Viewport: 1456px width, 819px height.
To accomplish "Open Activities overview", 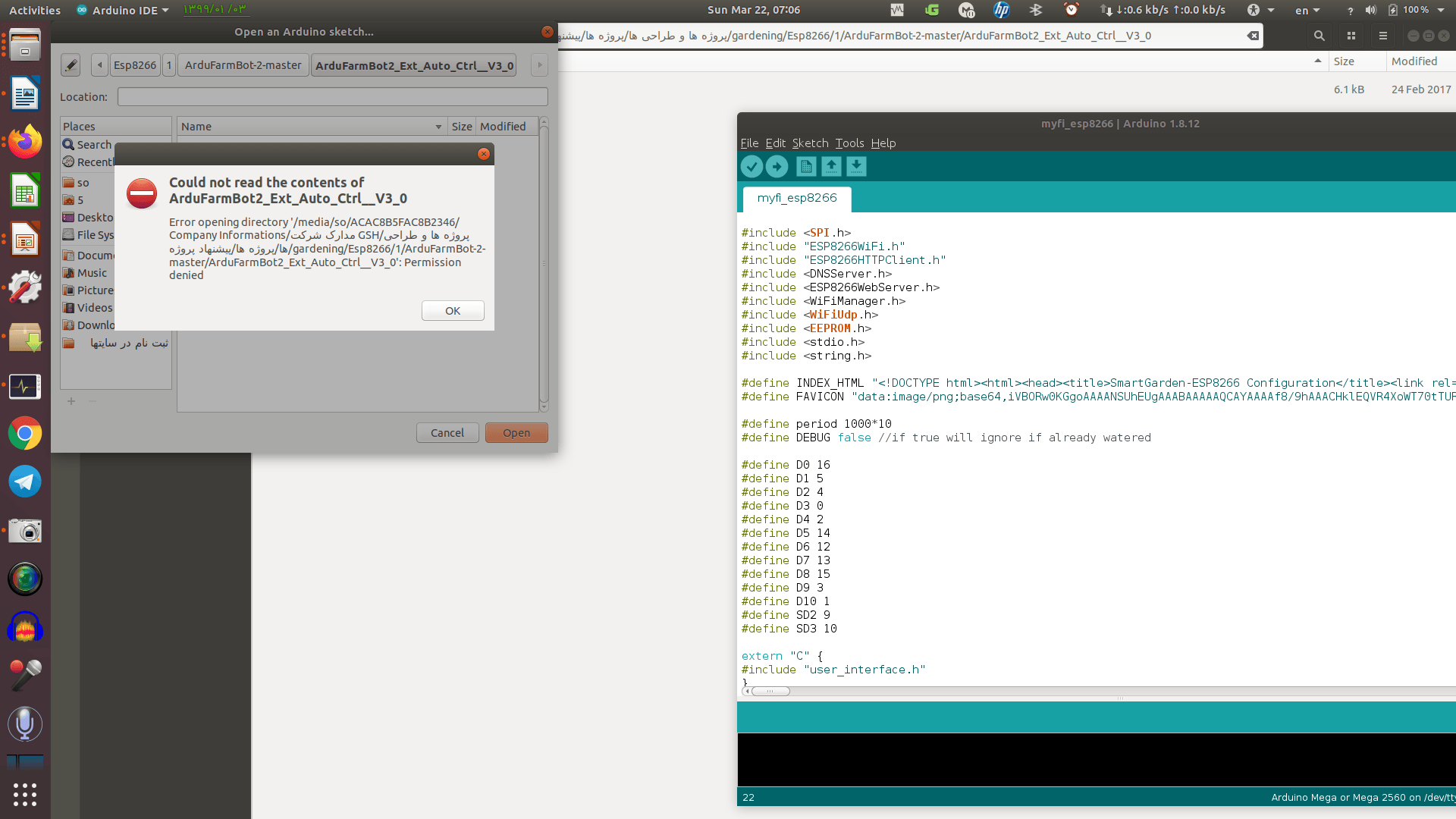I will coord(35,10).
